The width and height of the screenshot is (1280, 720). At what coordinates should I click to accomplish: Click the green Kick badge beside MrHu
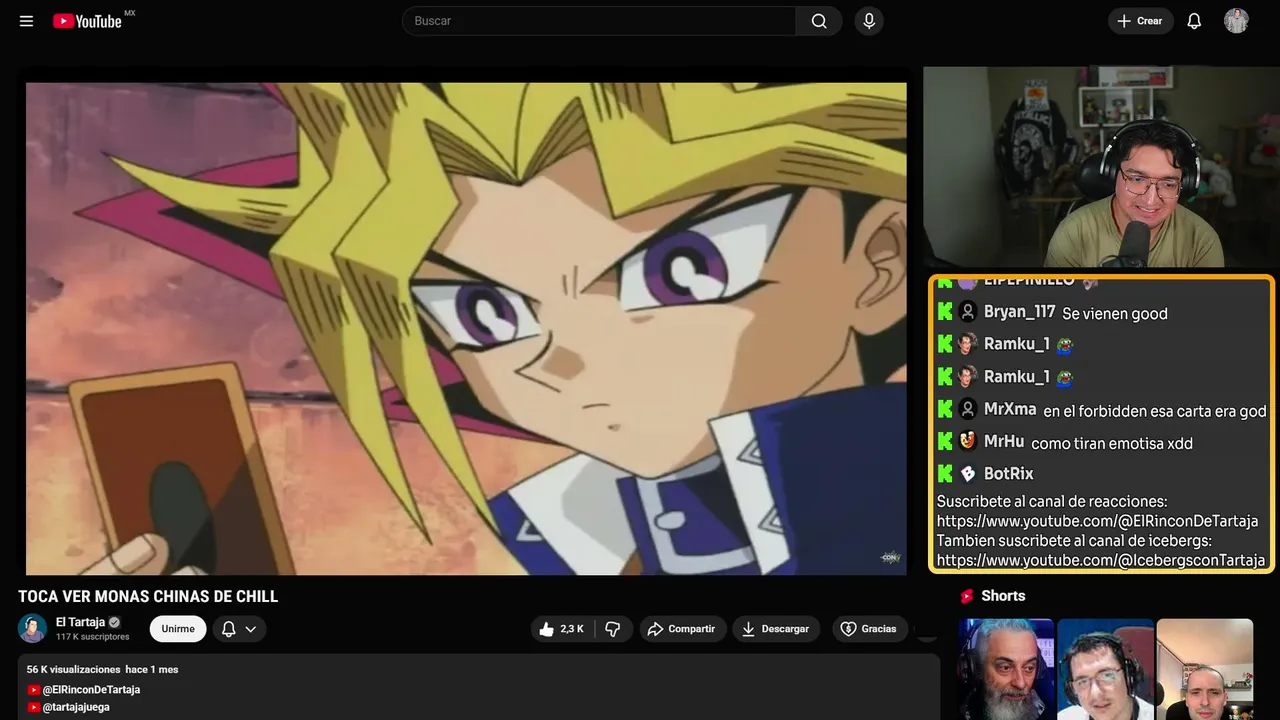pos(945,441)
